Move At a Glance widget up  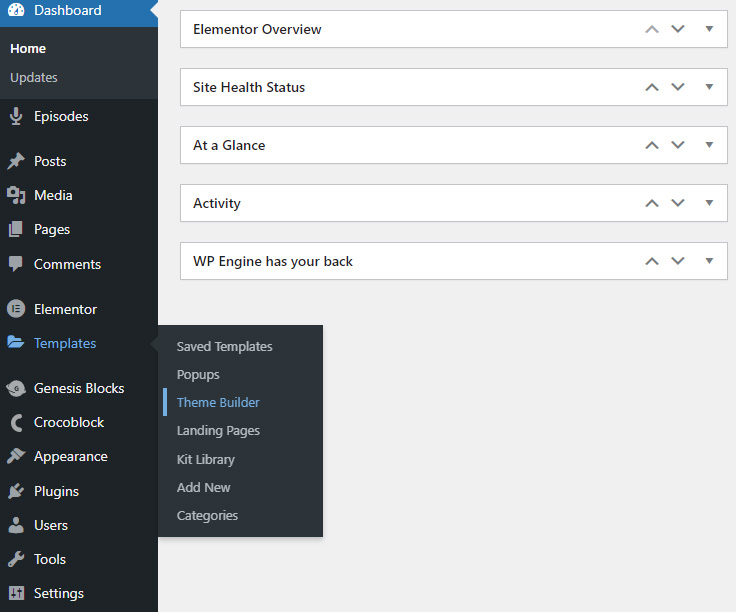(652, 145)
